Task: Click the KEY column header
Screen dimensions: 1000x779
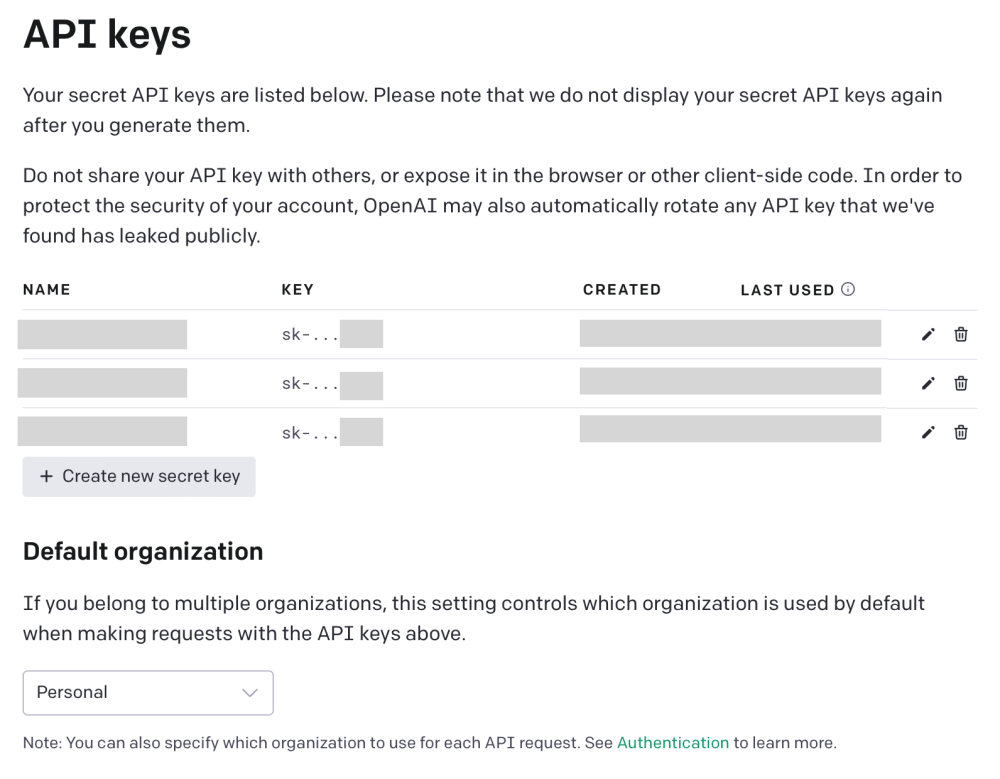Action: click(298, 289)
